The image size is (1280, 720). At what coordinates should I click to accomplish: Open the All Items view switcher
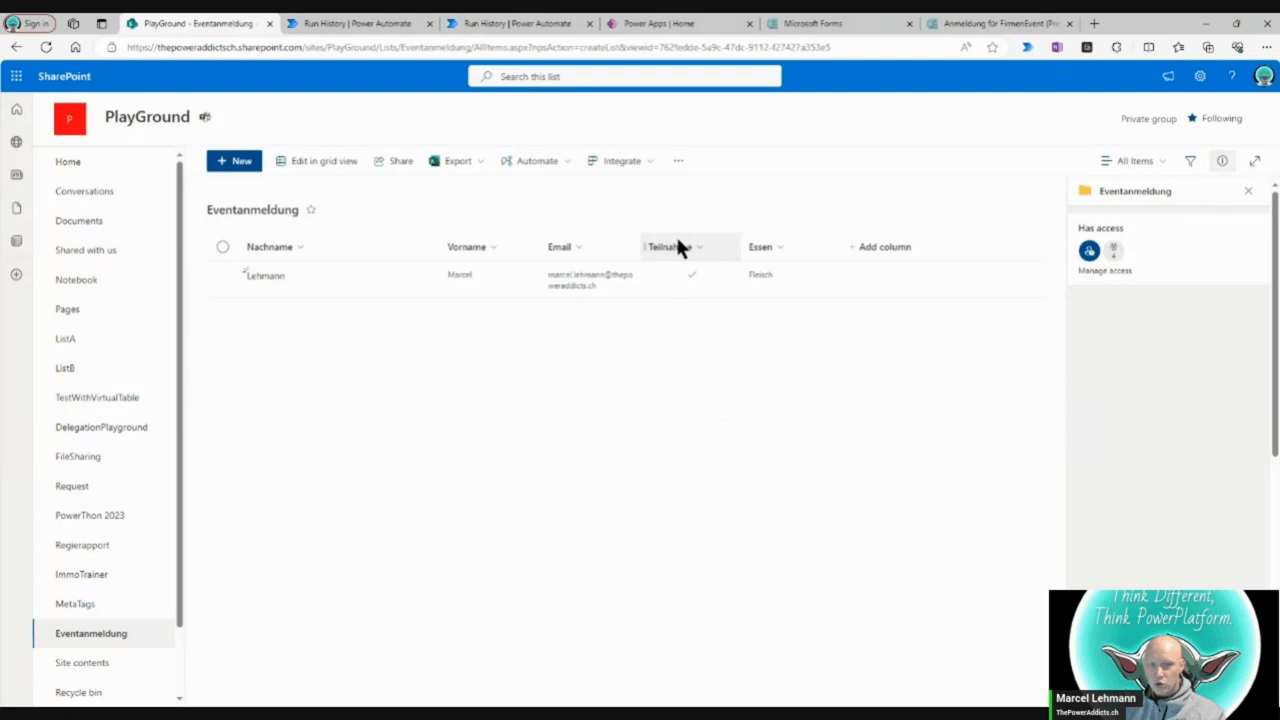pos(1132,161)
